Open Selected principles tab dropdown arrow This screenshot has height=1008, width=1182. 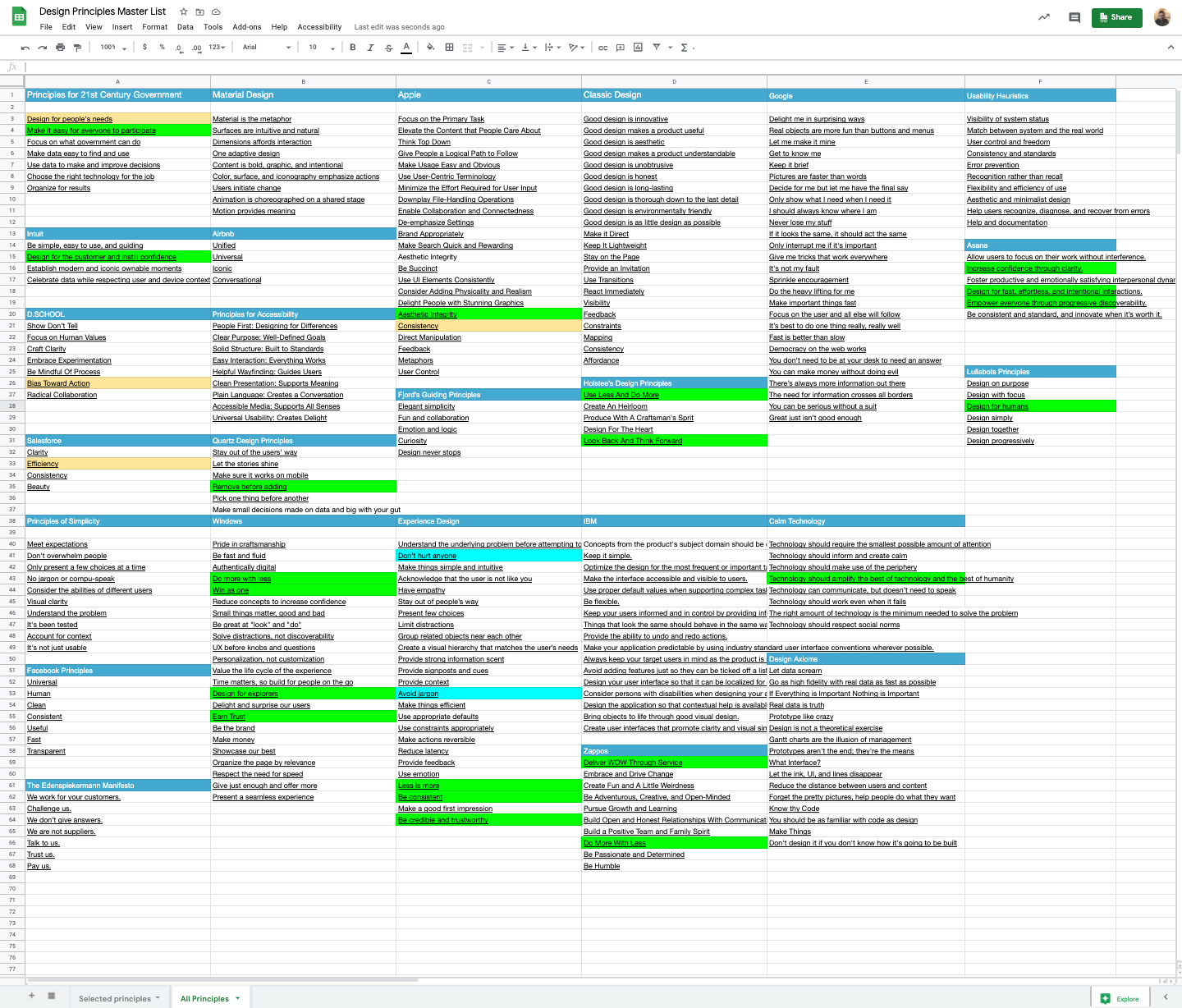point(158,998)
